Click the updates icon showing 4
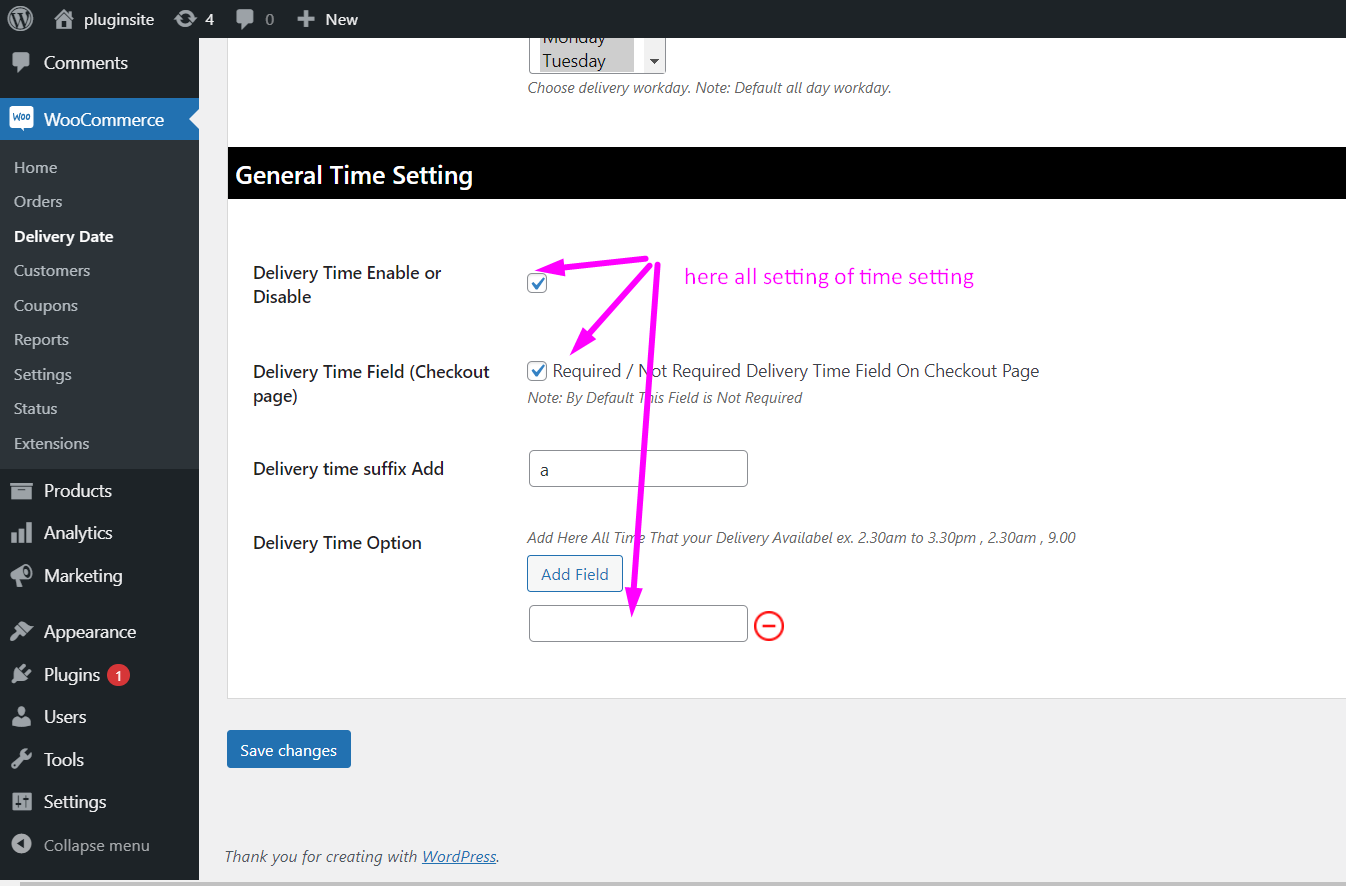The height and width of the screenshot is (886, 1346). (x=185, y=19)
